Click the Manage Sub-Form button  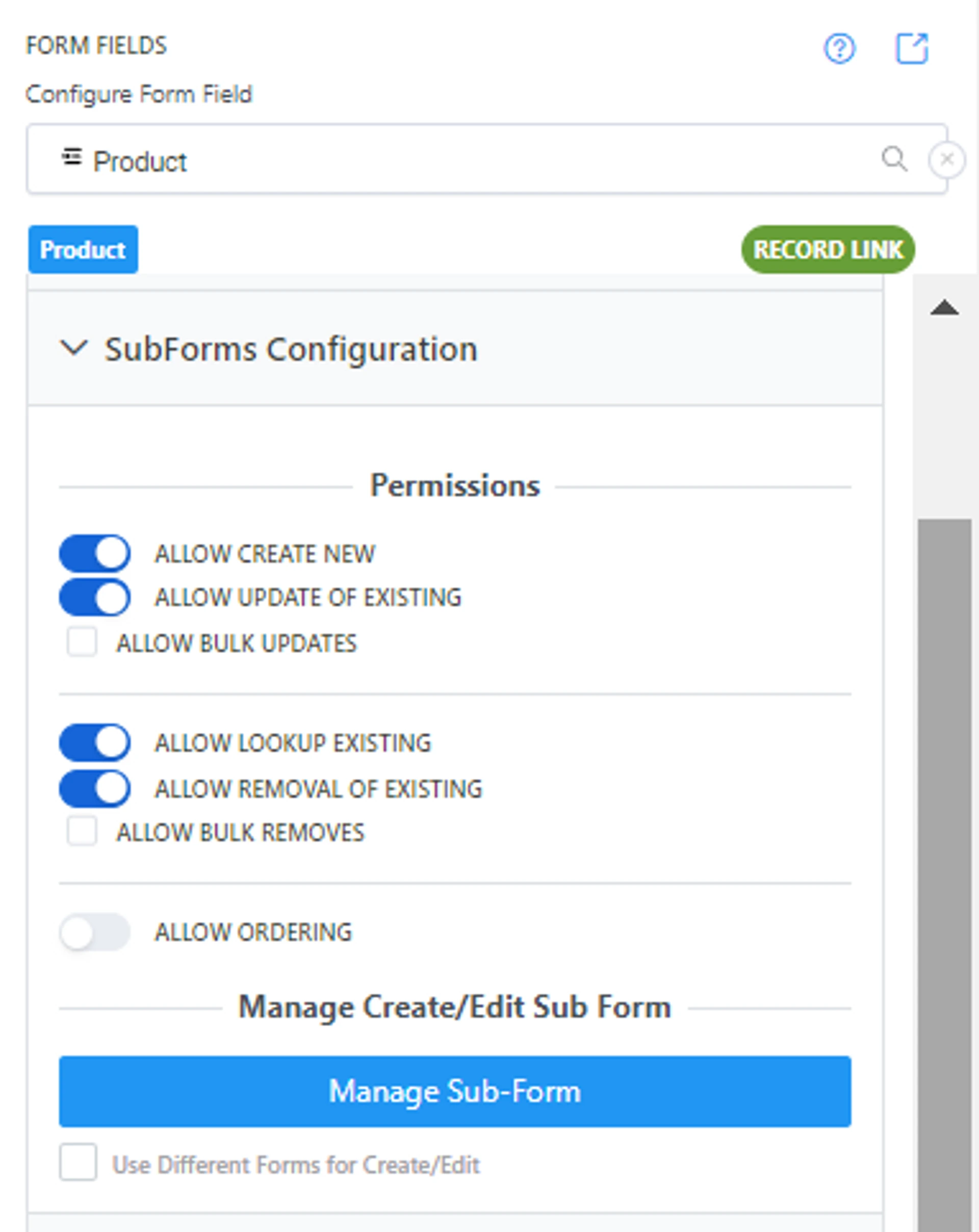pyautogui.click(x=454, y=1091)
